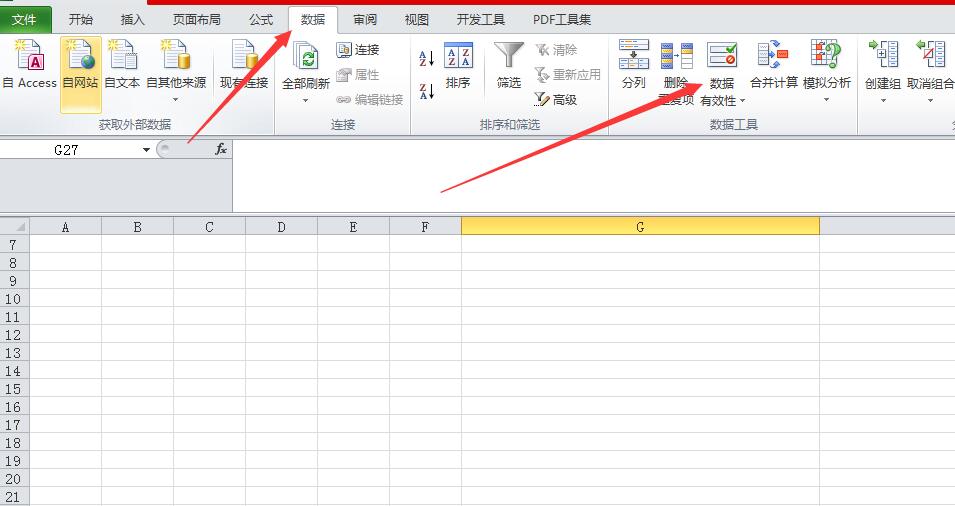This screenshot has width=955, height=506.
Task: Click the Ungroup (取消组合) icon
Action: (x=930, y=55)
